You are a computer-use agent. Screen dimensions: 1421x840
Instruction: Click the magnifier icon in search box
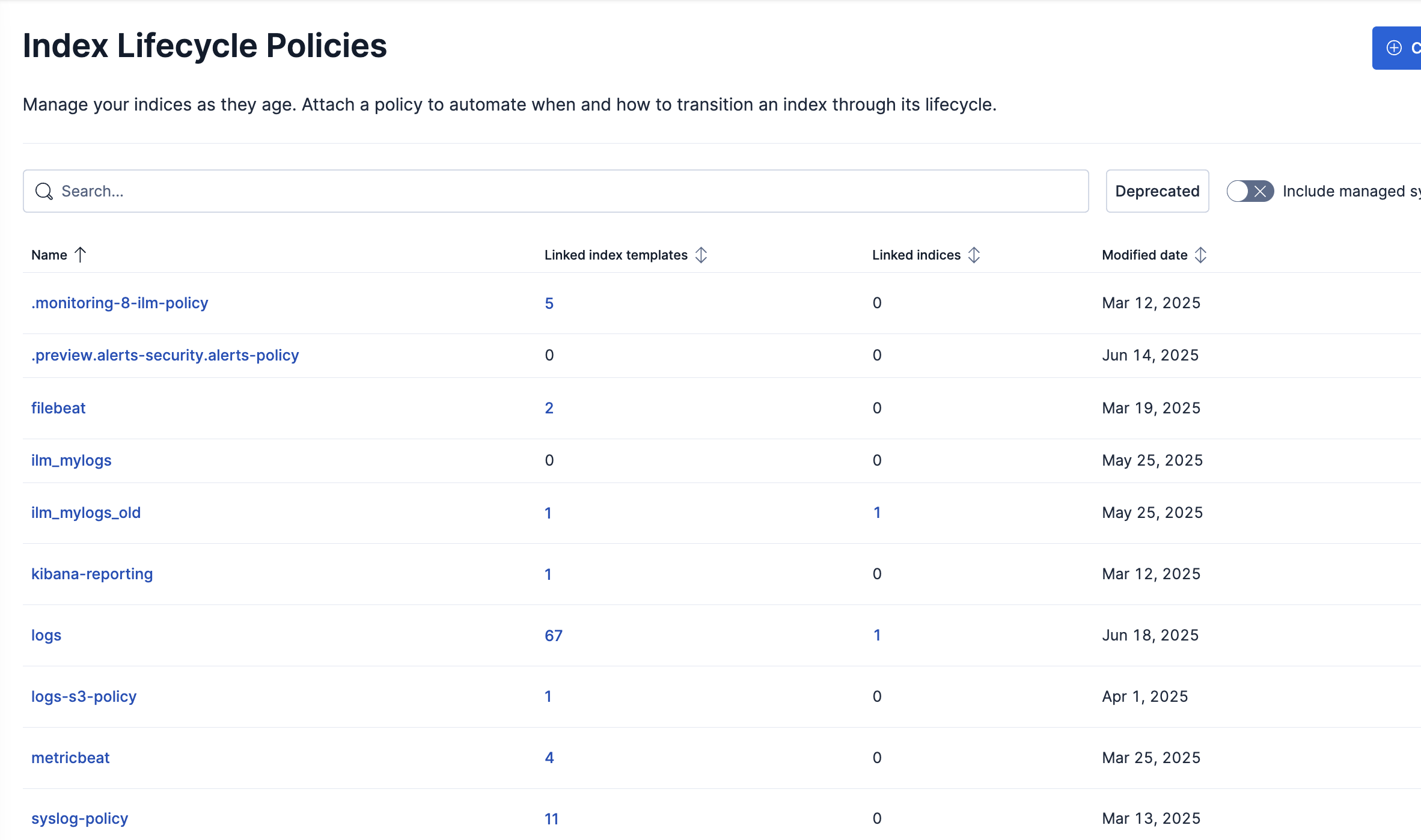[x=44, y=191]
